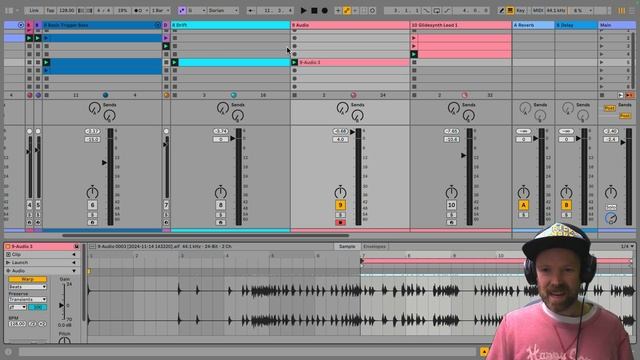
Task: Select the B Delay return track header
Action: [576, 25]
